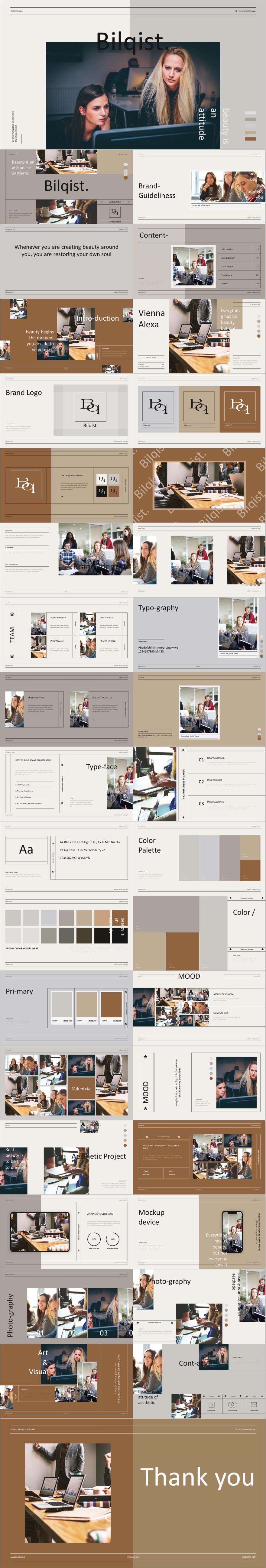266x1568 pixels.
Task: Pick the beige block on the Color Palette slide
Action: click(x=250, y=847)
